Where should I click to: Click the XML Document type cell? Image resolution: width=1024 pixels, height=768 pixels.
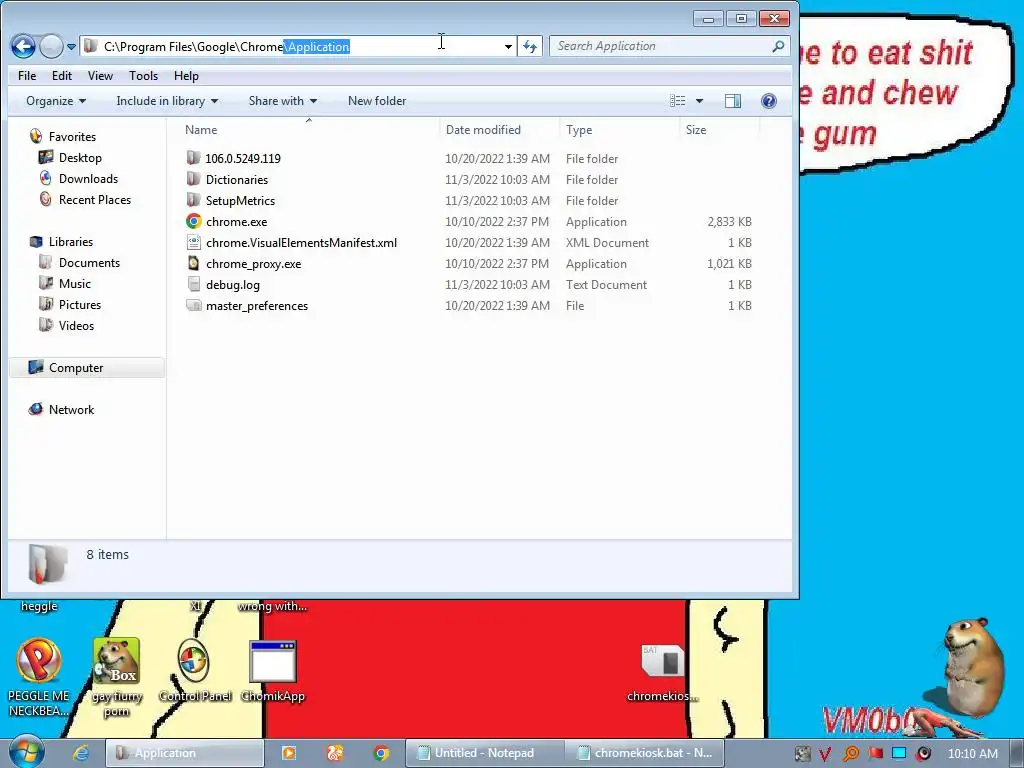[x=607, y=242]
